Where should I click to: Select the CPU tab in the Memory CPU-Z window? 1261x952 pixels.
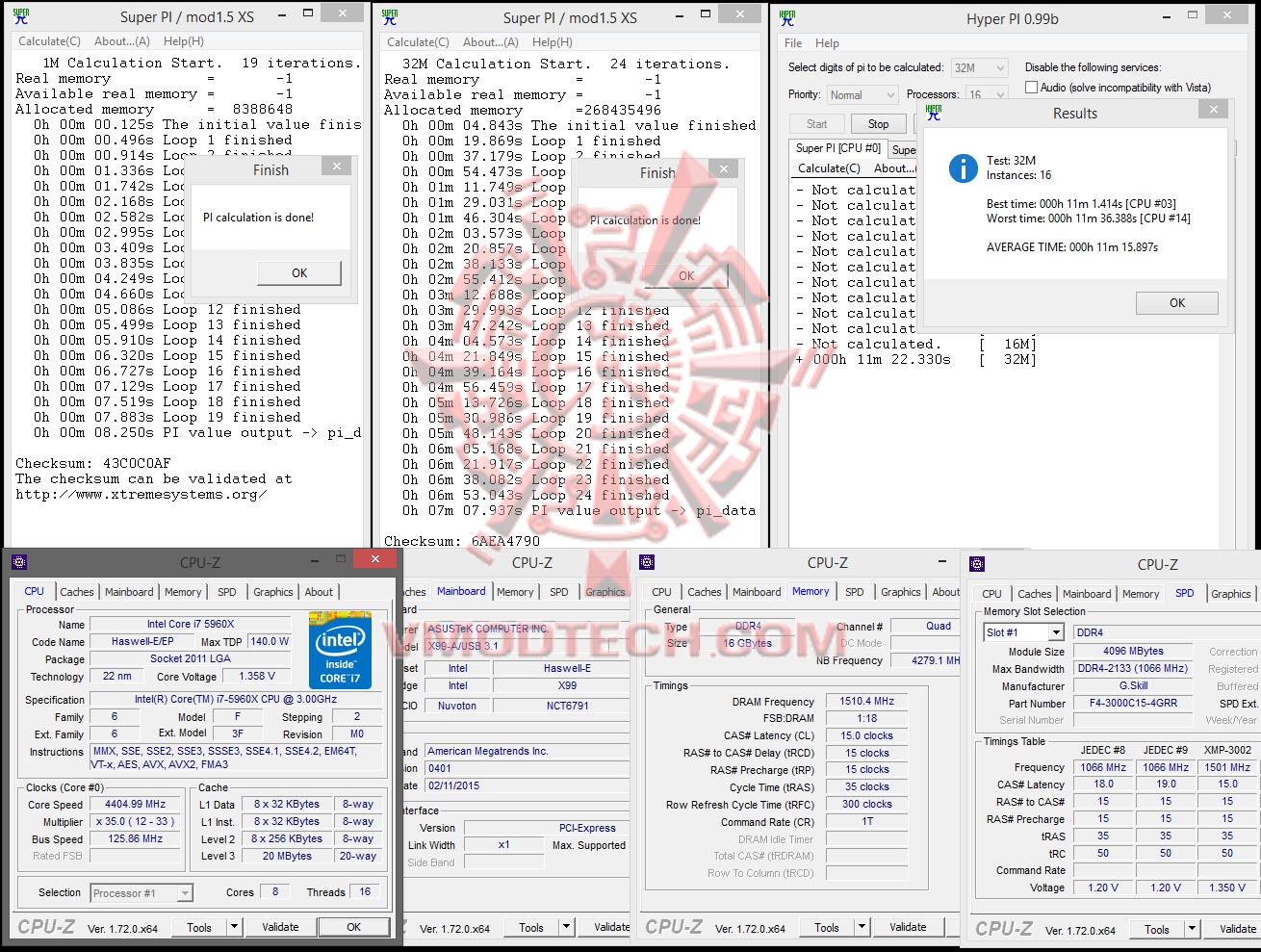(662, 592)
